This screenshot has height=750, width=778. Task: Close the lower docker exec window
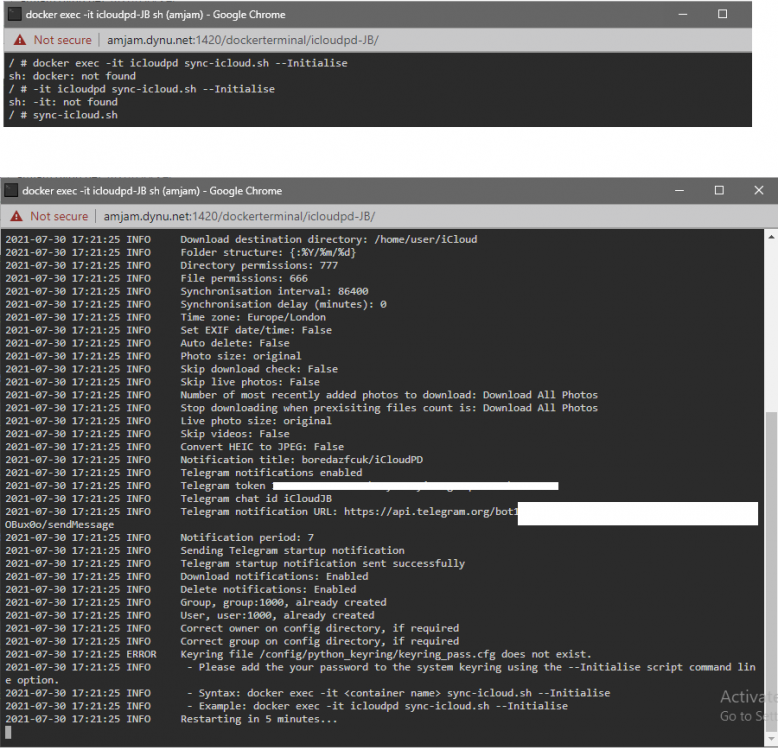(759, 190)
